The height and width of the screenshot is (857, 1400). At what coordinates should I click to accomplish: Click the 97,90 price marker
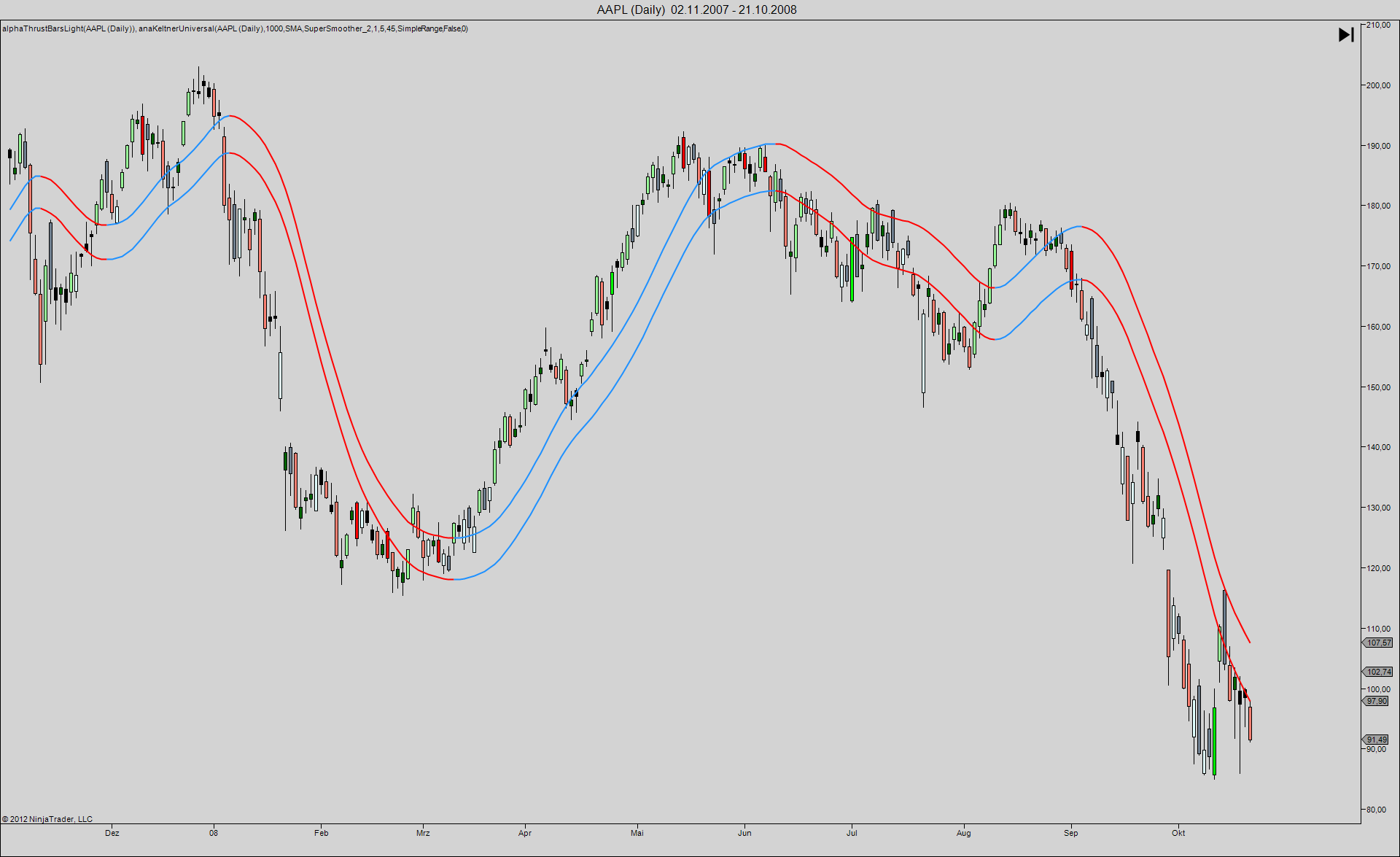(1377, 701)
